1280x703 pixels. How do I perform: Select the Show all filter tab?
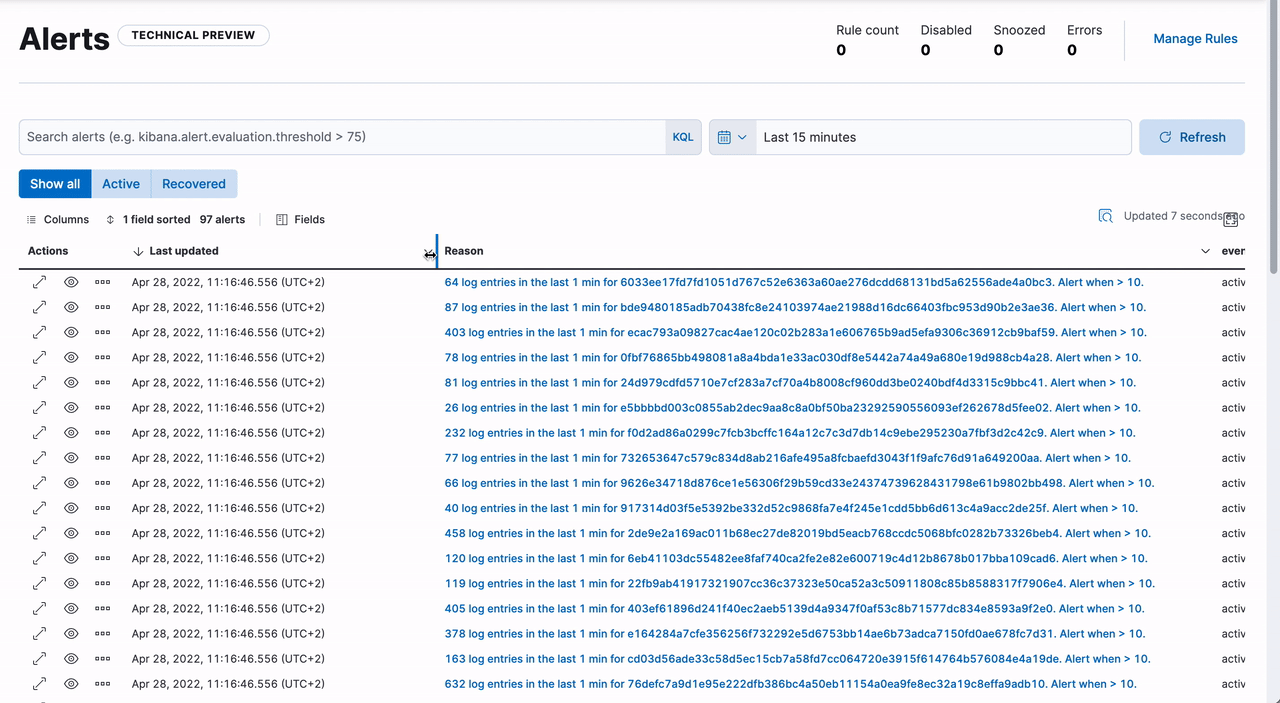[x=54, y=183]
